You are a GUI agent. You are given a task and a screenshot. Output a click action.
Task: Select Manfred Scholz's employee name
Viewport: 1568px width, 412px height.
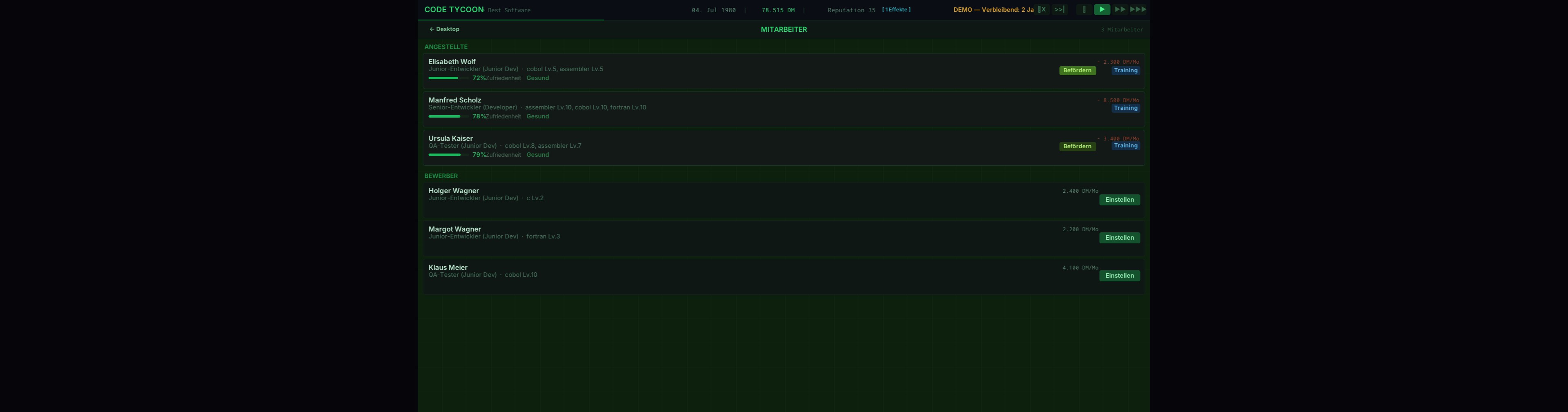tap(454, 100)
